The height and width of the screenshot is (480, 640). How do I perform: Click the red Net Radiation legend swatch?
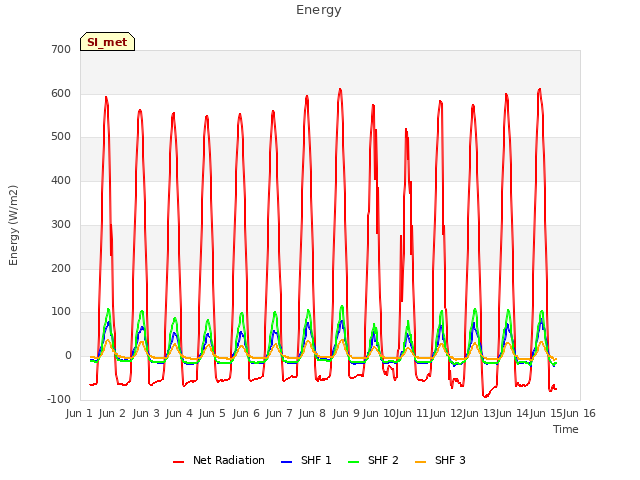[178, 462]
